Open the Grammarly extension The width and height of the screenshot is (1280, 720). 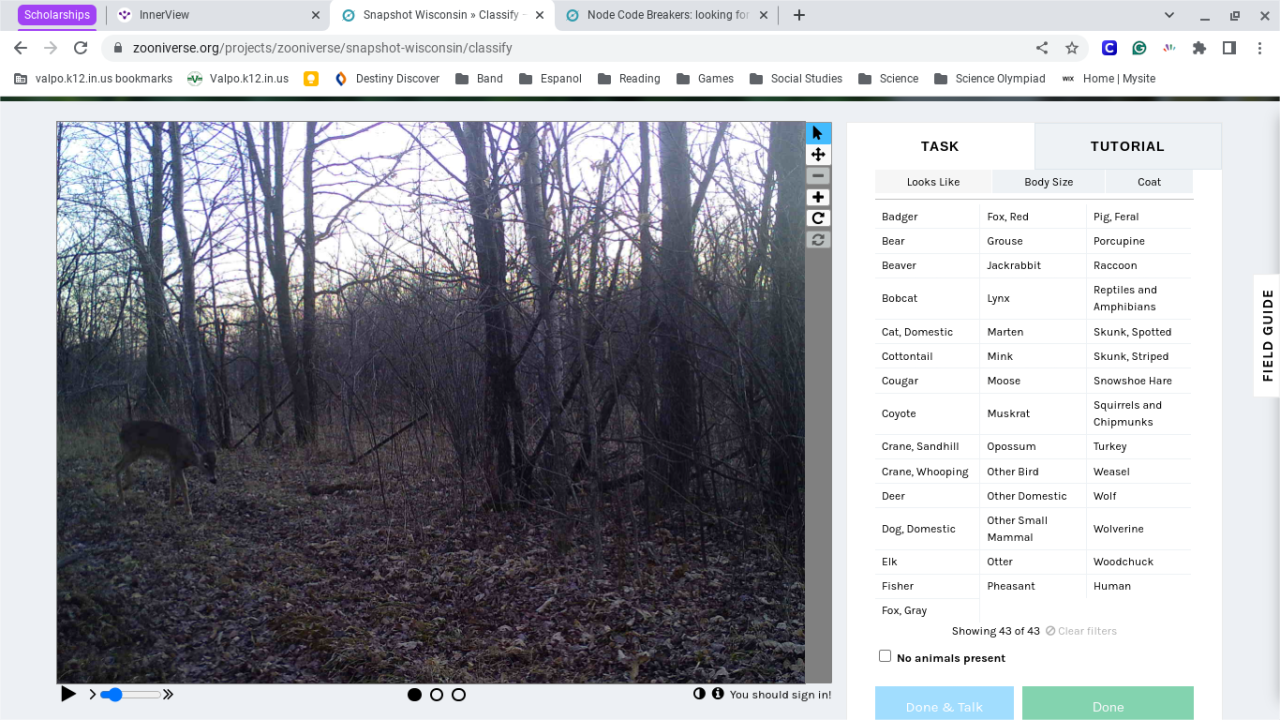(x=1139, y=48)
